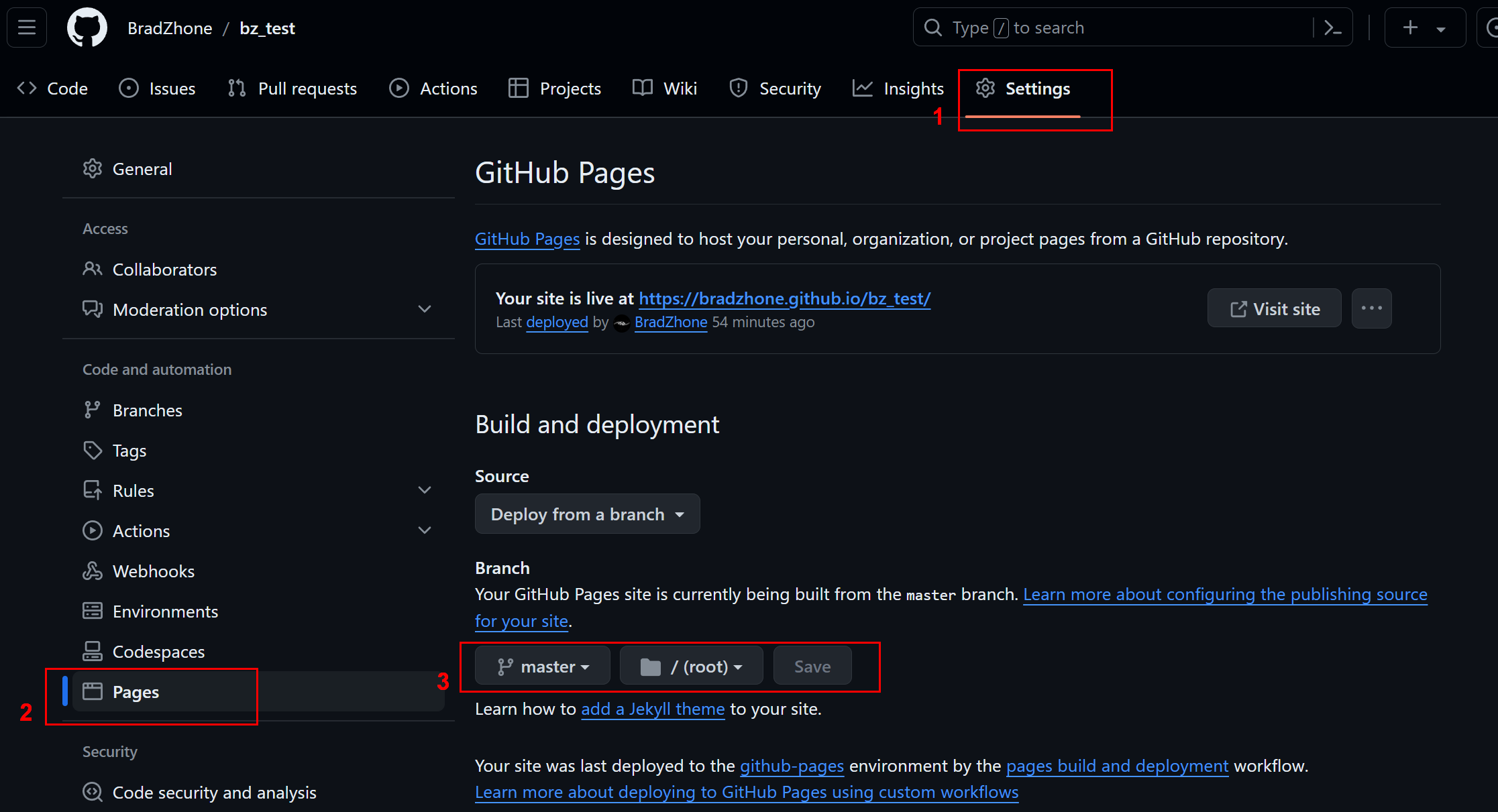
Task: Open Learn more about configuring publishing source link
Action: coord(1225,594)
